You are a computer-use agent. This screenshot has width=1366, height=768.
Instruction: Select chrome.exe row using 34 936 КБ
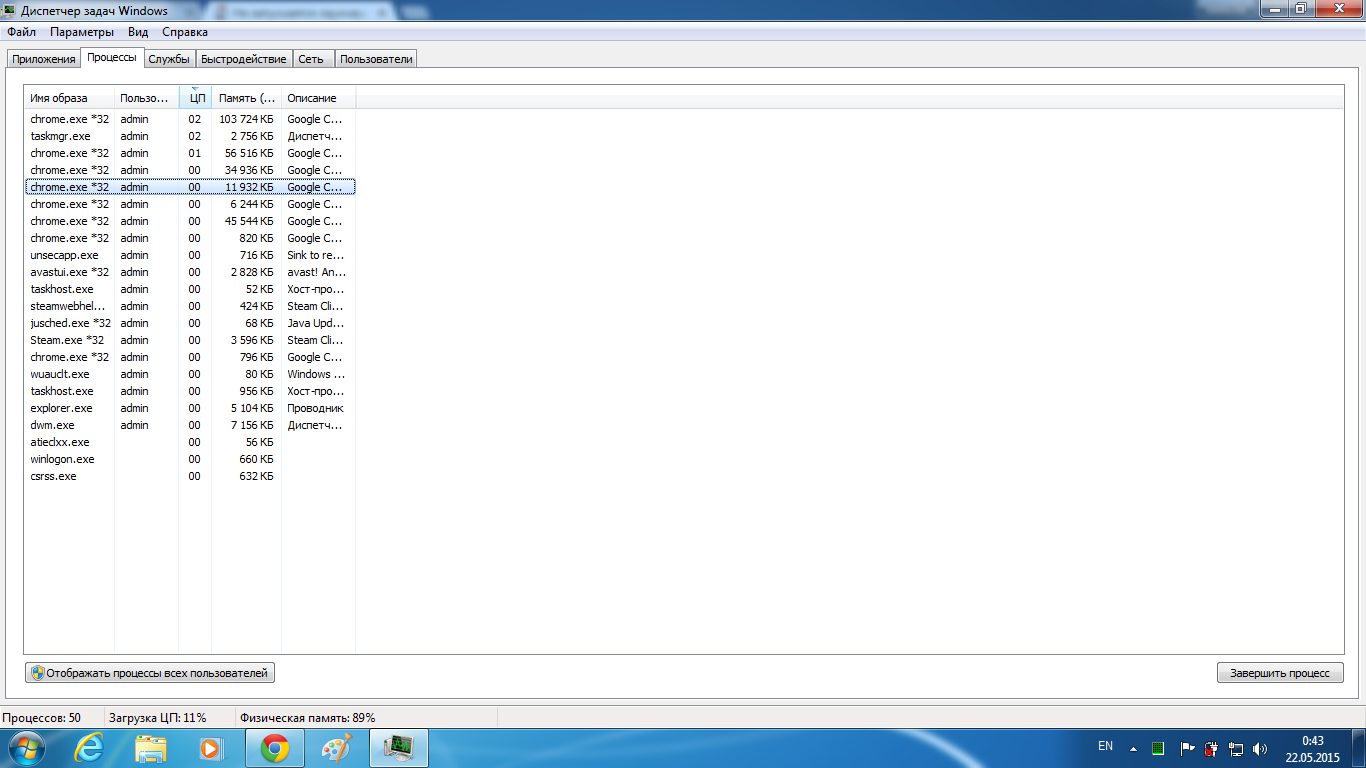coord(190,170)
